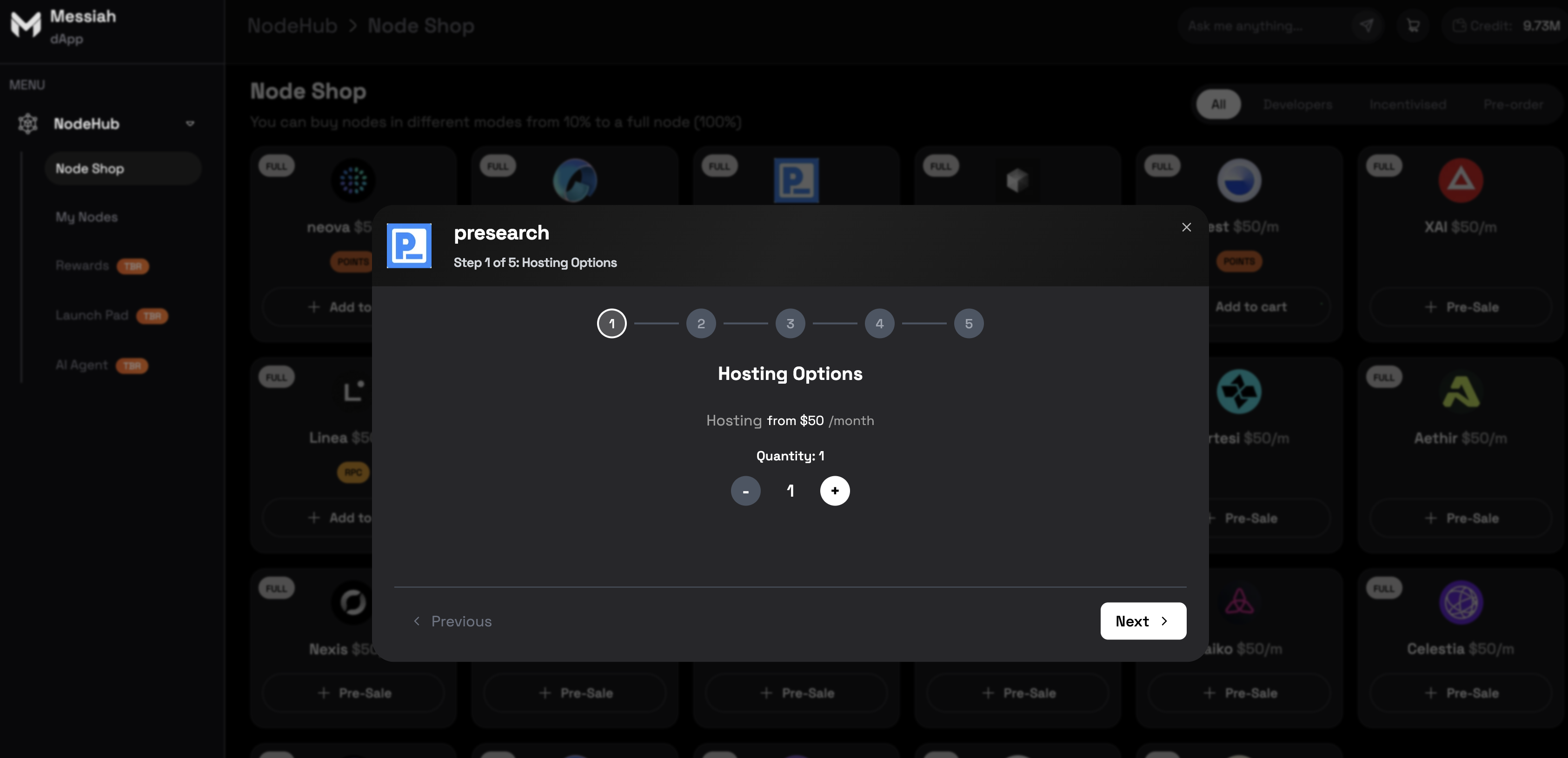Click the blue swirl node logo
Screen dimensions: 1568x758
575,180
